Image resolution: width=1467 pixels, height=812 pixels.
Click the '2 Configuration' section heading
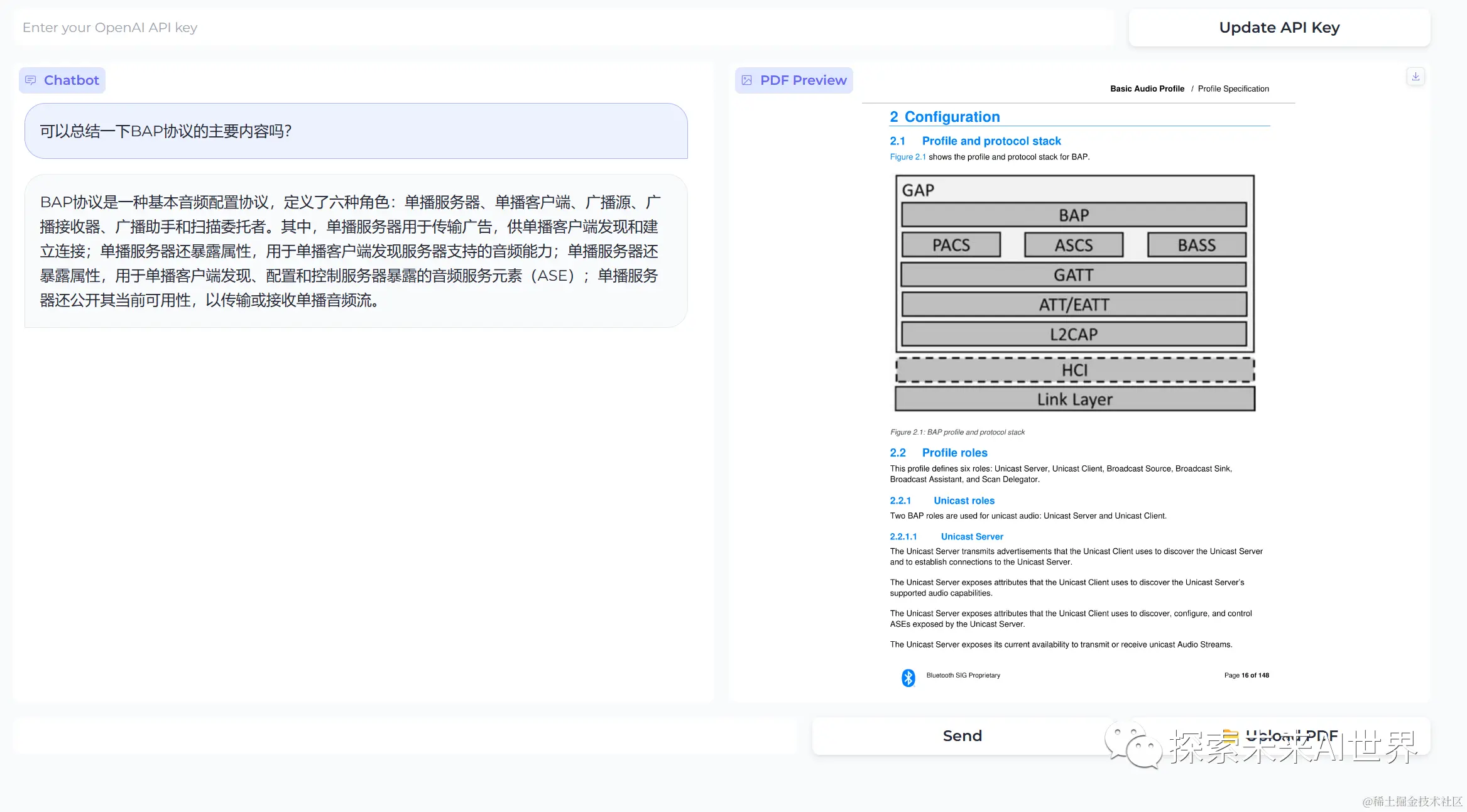[945, 117]
